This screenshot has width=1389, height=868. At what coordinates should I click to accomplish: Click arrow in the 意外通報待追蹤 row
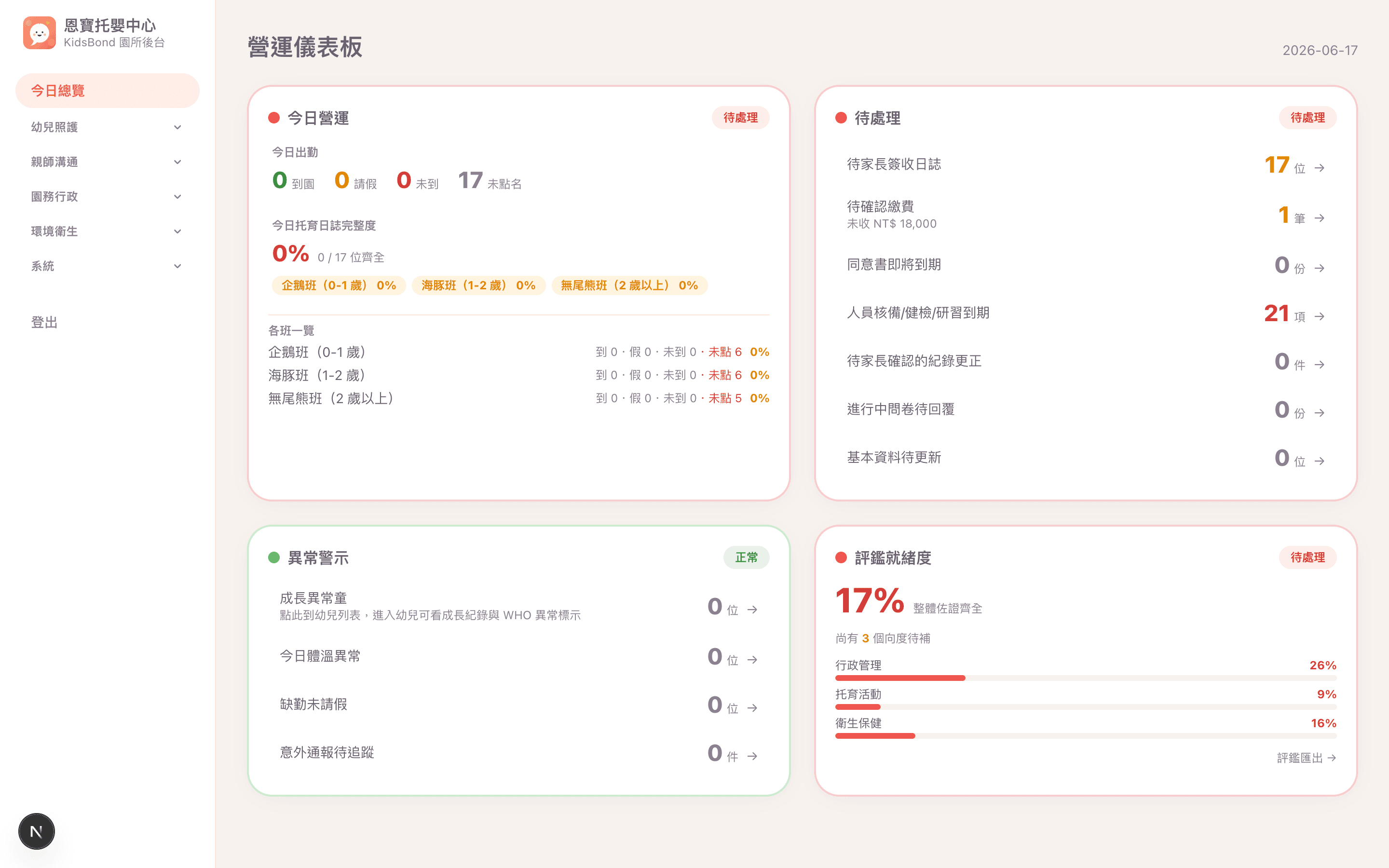[x=752, y=756]
